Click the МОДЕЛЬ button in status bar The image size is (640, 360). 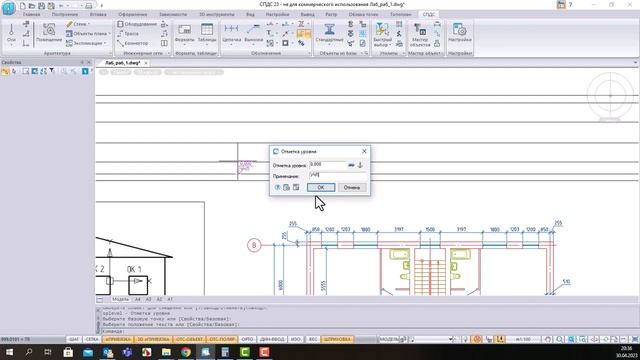point(389,339)
